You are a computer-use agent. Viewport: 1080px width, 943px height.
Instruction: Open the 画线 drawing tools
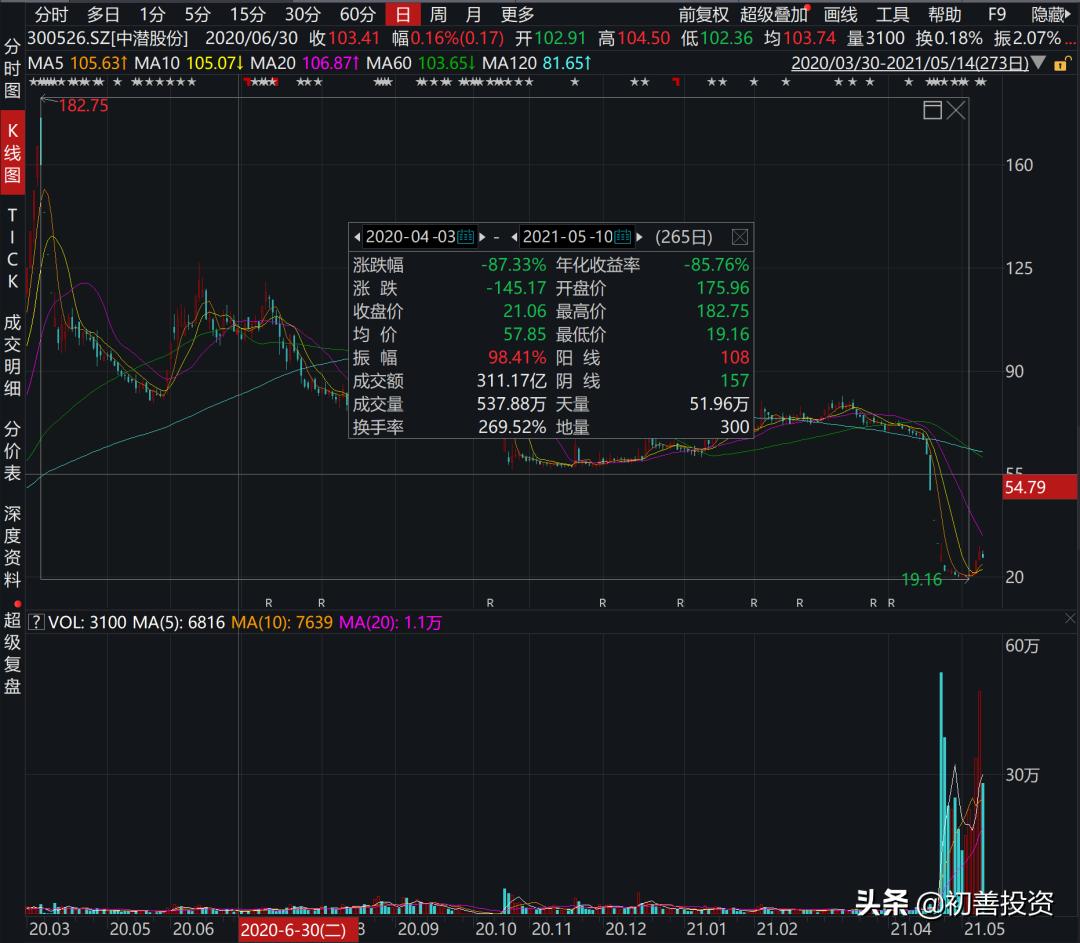click(x=840, y=14)
